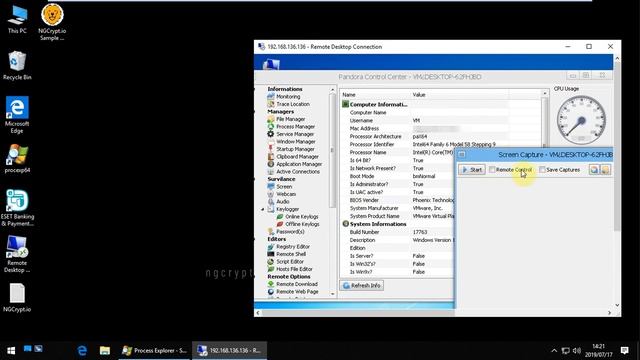Viewport: 640px width, 360px height.
Task: Enable the Remote Control checkbox
Action: (492, 169)
